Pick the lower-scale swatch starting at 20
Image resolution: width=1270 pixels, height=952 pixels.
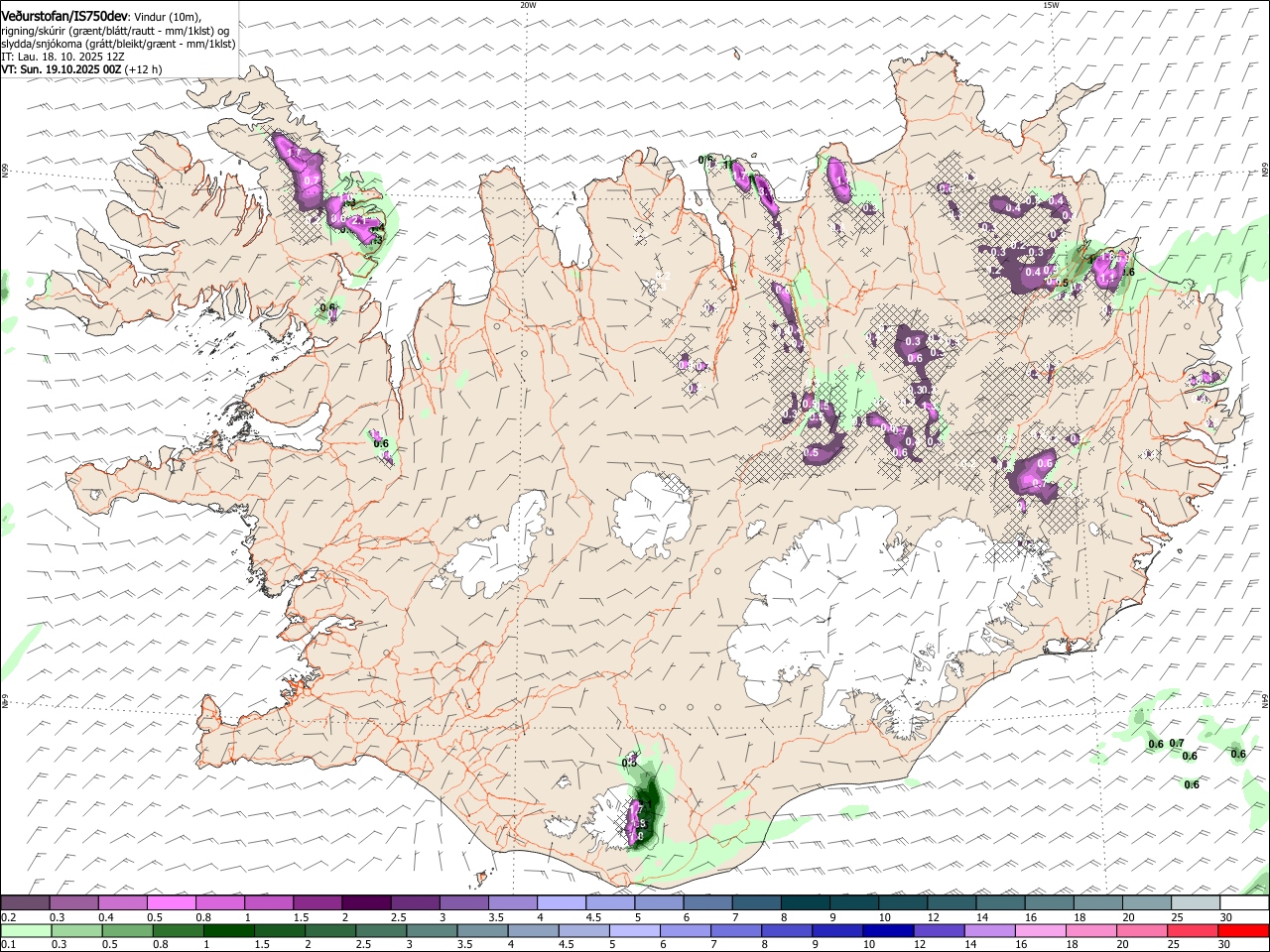pyautogui.click(x=1143, y=930)
